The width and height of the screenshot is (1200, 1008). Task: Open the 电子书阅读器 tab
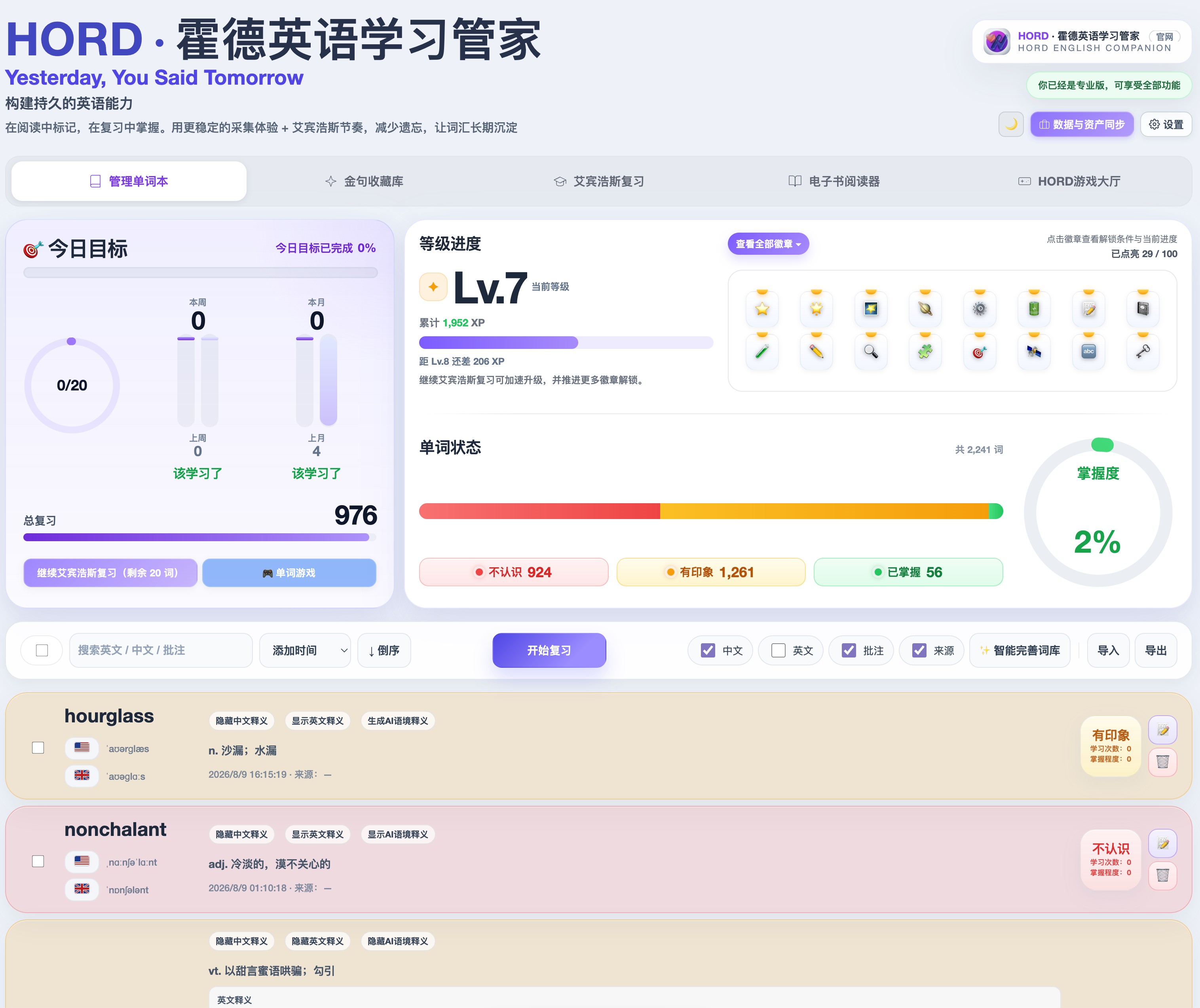pos(834,181)
